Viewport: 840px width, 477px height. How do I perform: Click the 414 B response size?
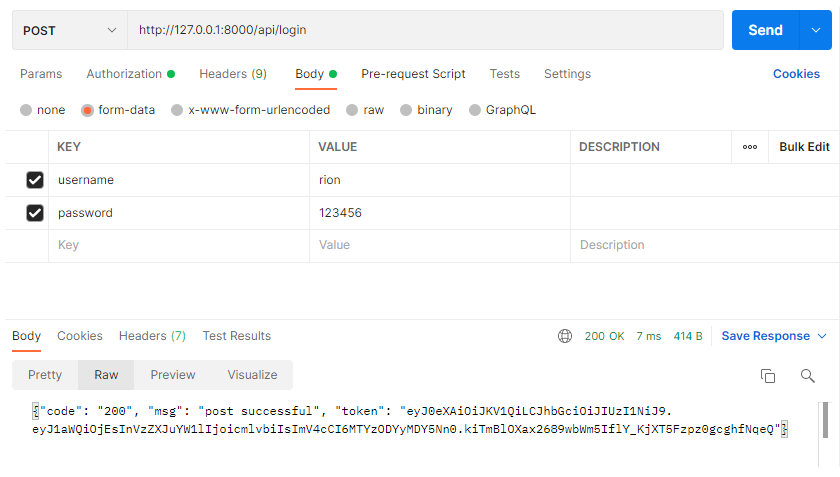click(688, 336)
